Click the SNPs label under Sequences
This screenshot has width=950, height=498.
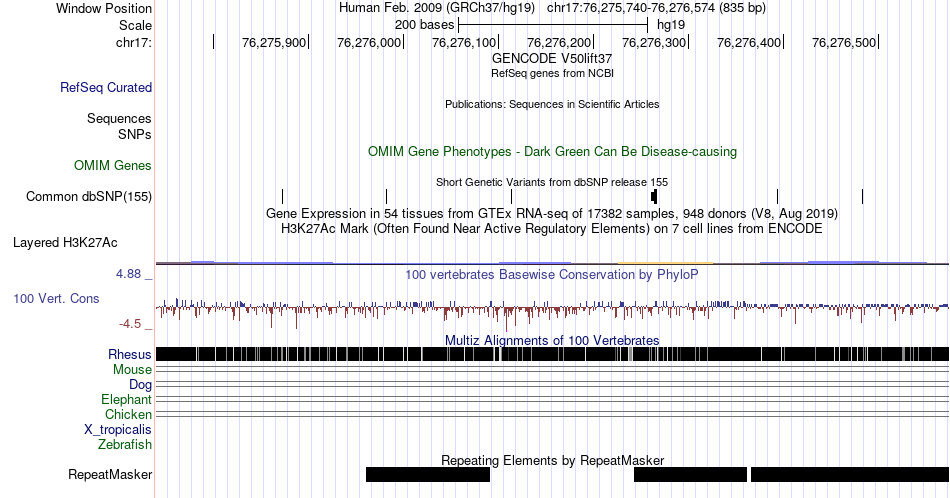[x=135, y=134]
